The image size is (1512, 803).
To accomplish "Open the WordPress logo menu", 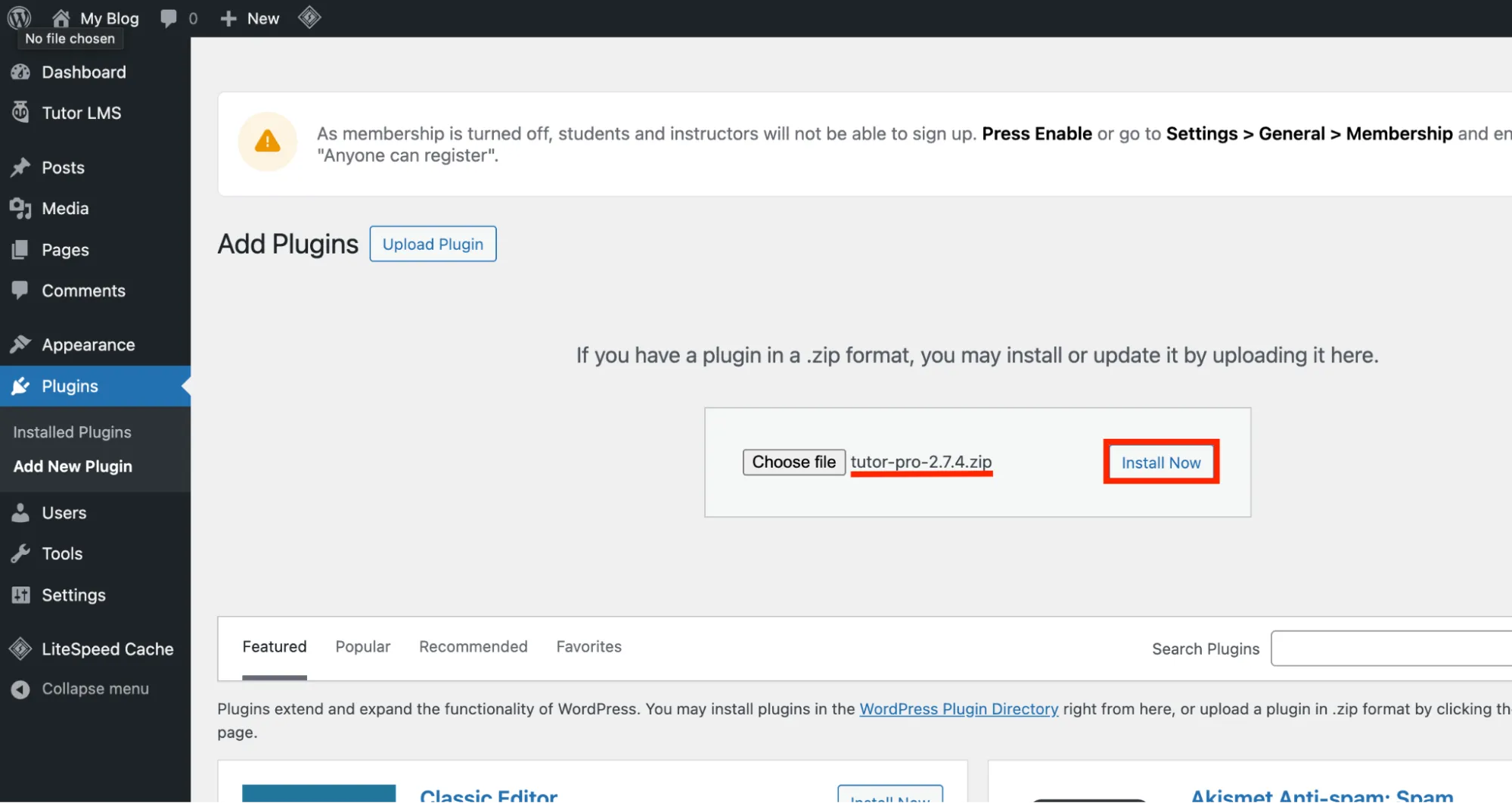I will point(19,17).
